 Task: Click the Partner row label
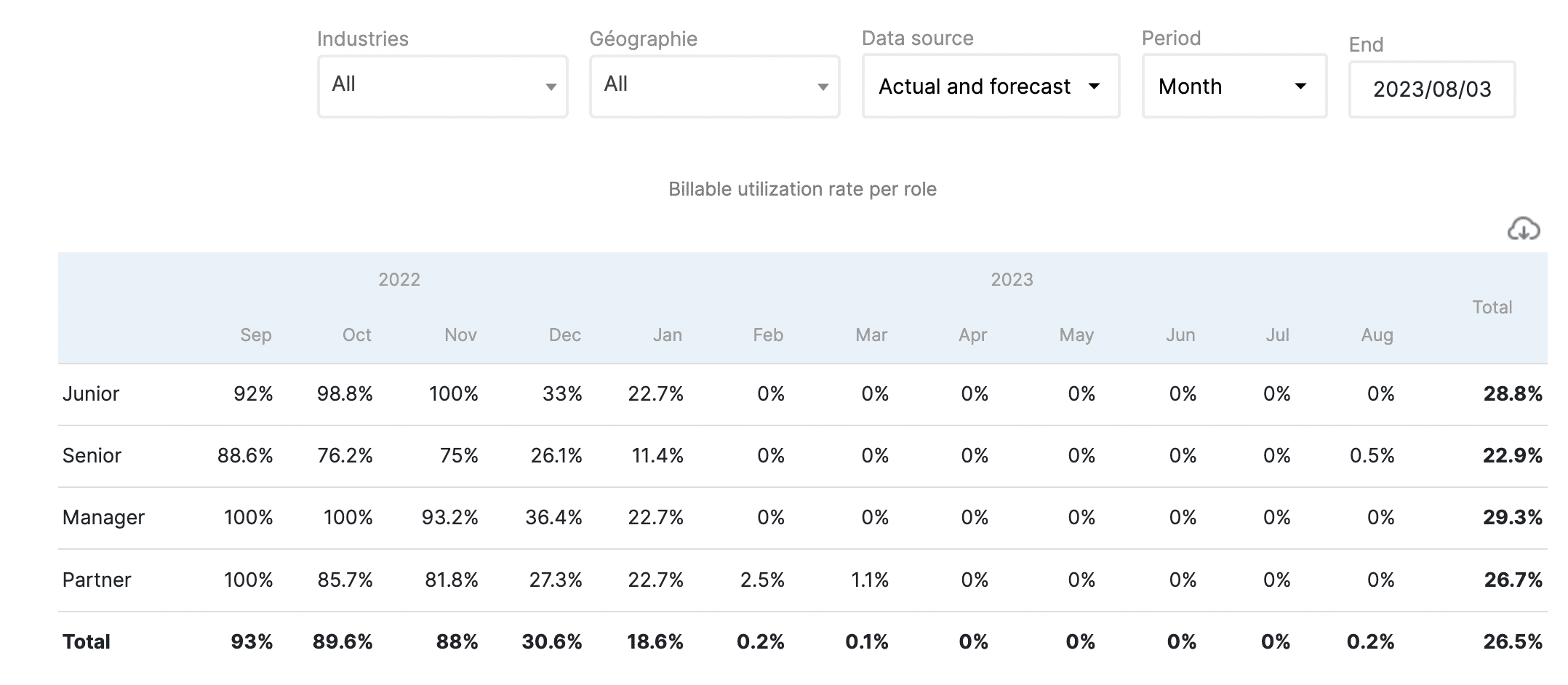pyautogui.click(x=97, y=580)
